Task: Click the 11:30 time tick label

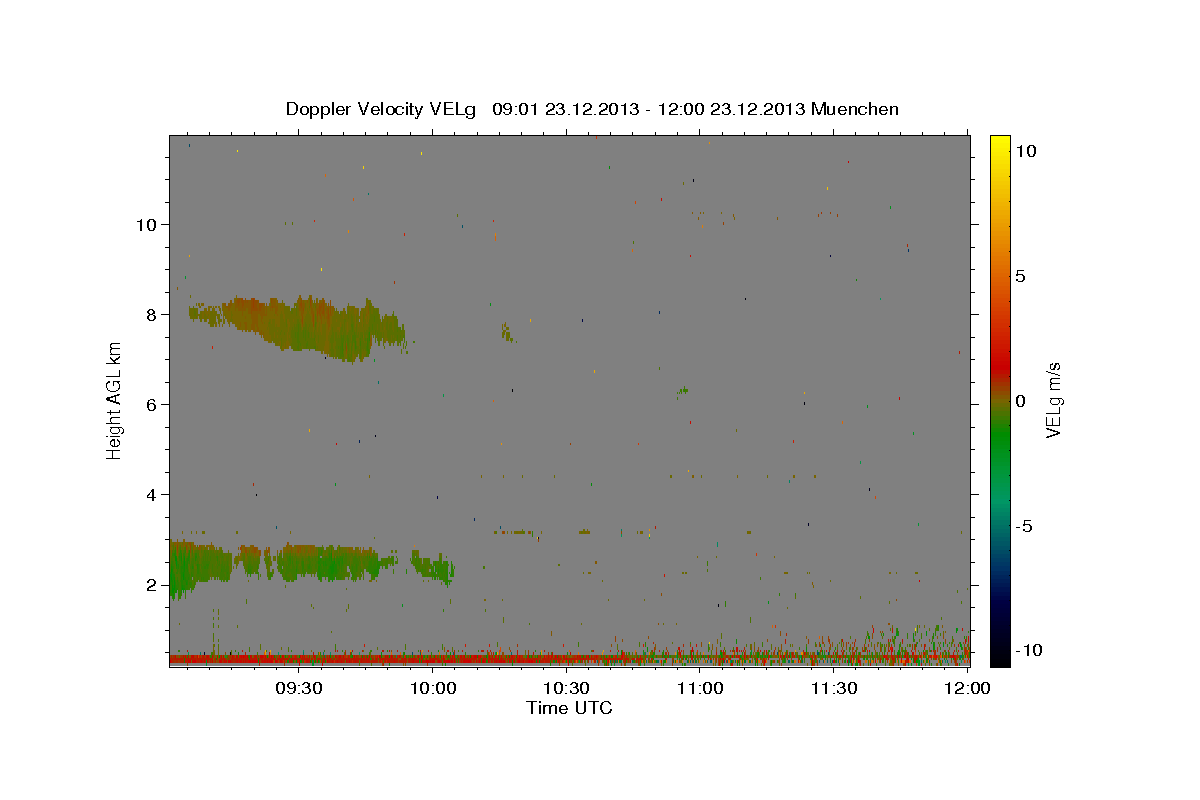Action: coord(833,688)
